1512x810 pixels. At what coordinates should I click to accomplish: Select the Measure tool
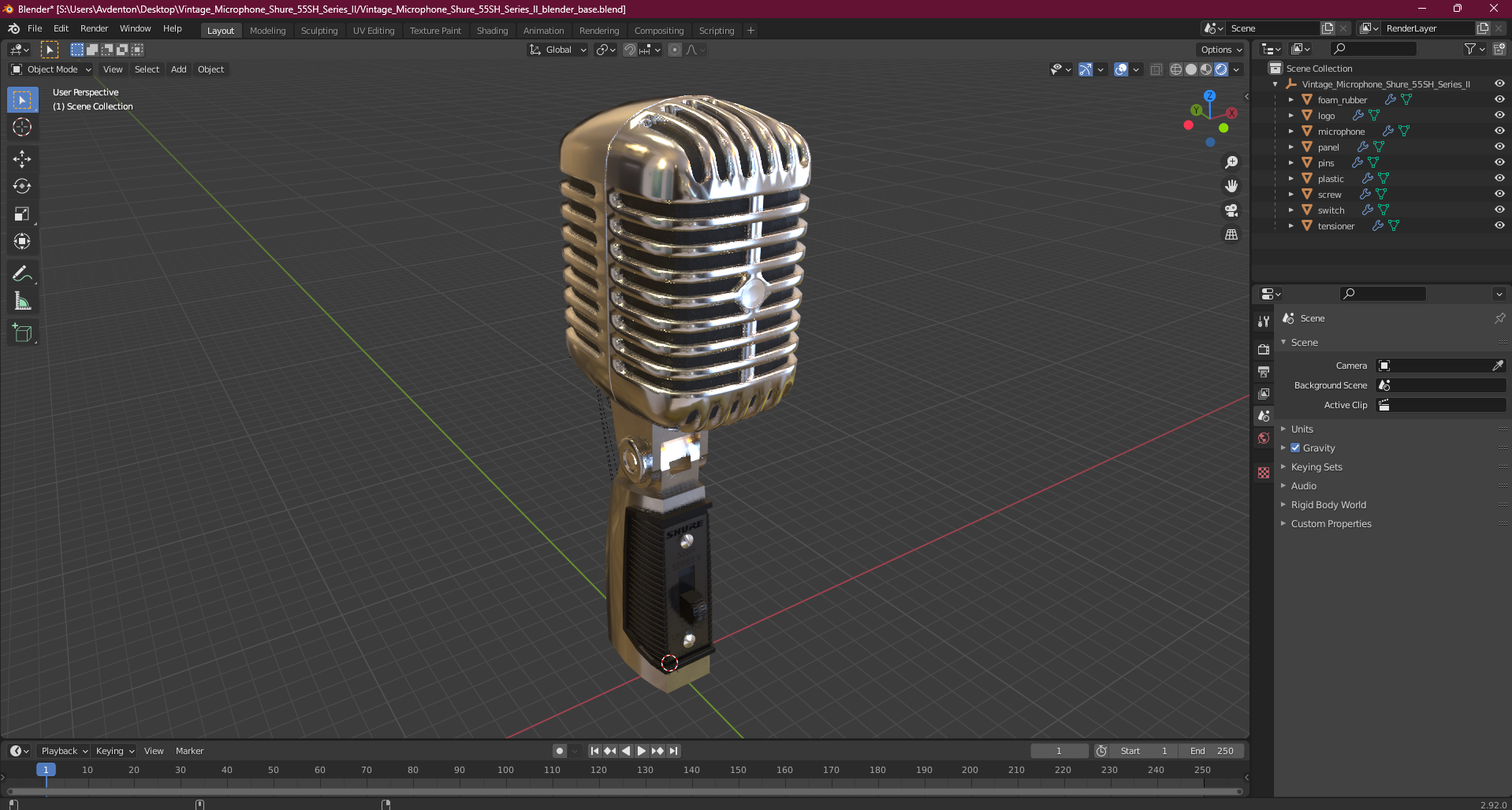click(22, 302)
